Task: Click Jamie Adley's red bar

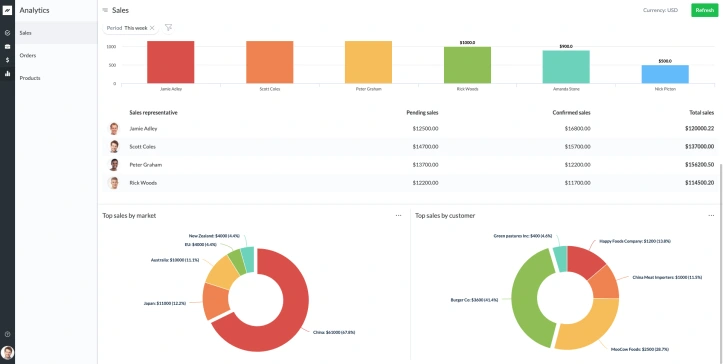Action: 171,62
